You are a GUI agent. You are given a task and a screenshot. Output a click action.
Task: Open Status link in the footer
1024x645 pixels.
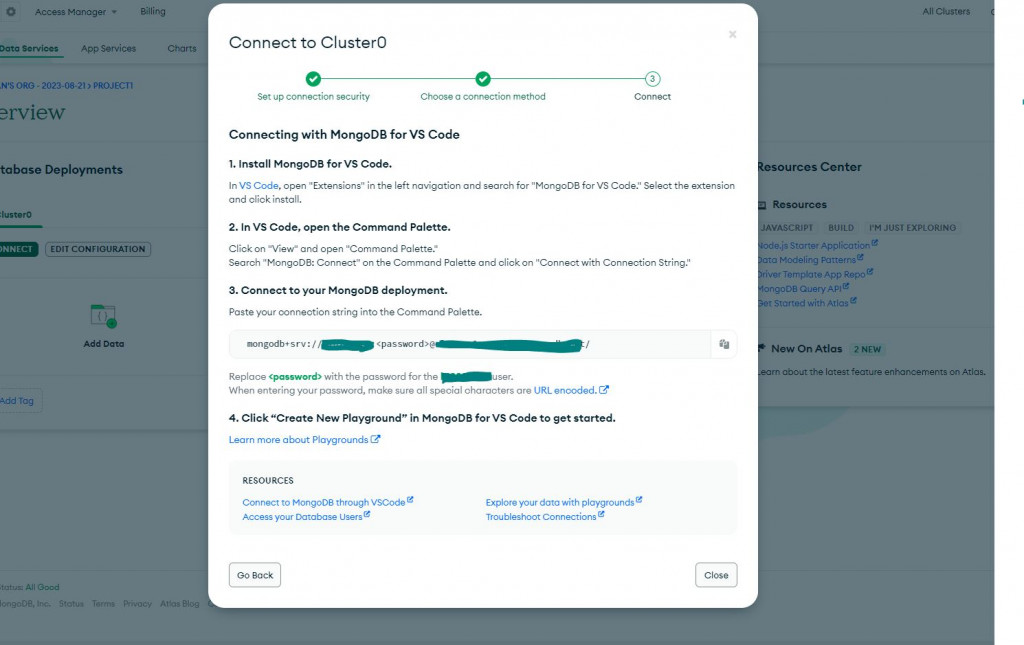(x=71, y=604)
